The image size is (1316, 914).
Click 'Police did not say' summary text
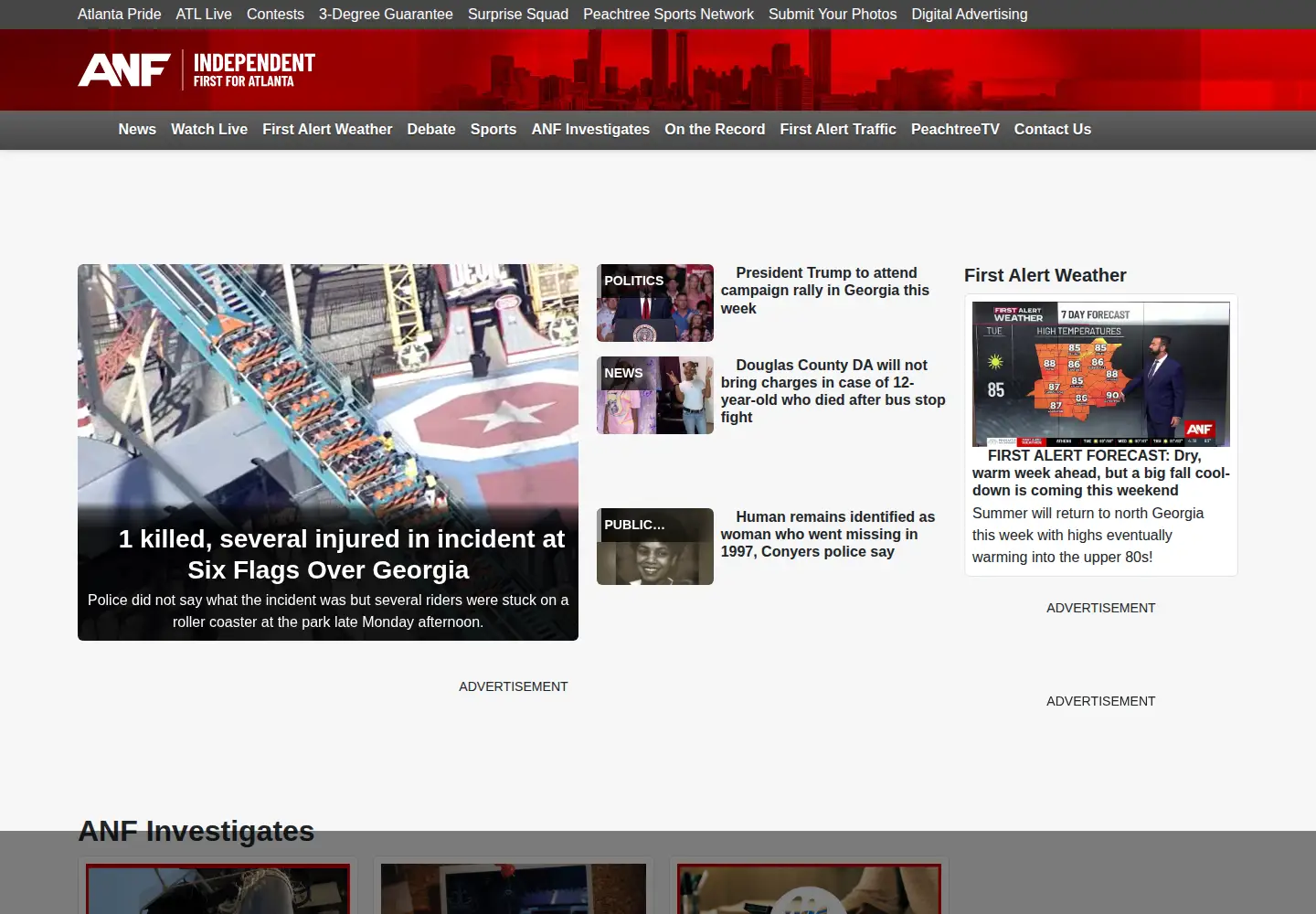[328, 611]
